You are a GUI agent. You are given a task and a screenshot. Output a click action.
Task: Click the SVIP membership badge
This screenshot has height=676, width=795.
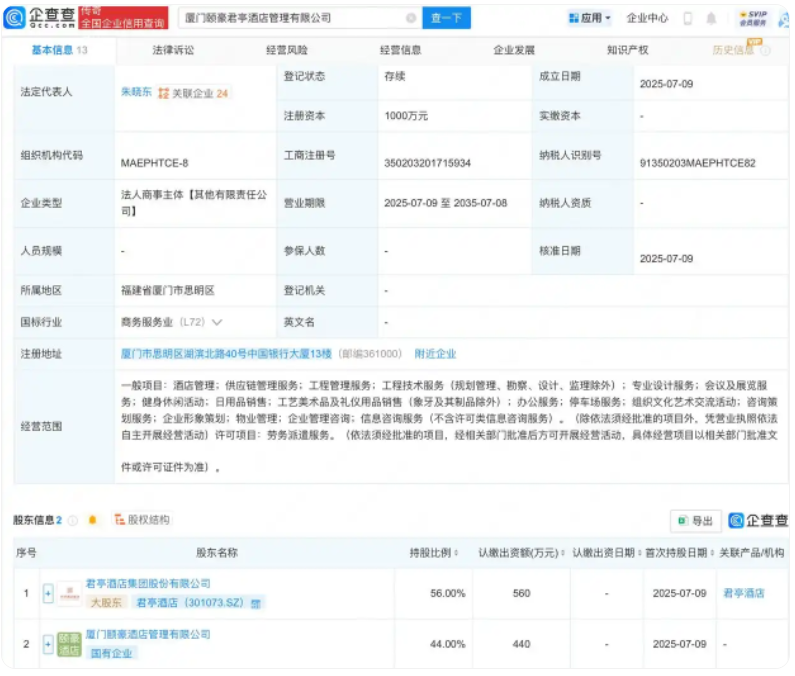click(x=753, y=19)
